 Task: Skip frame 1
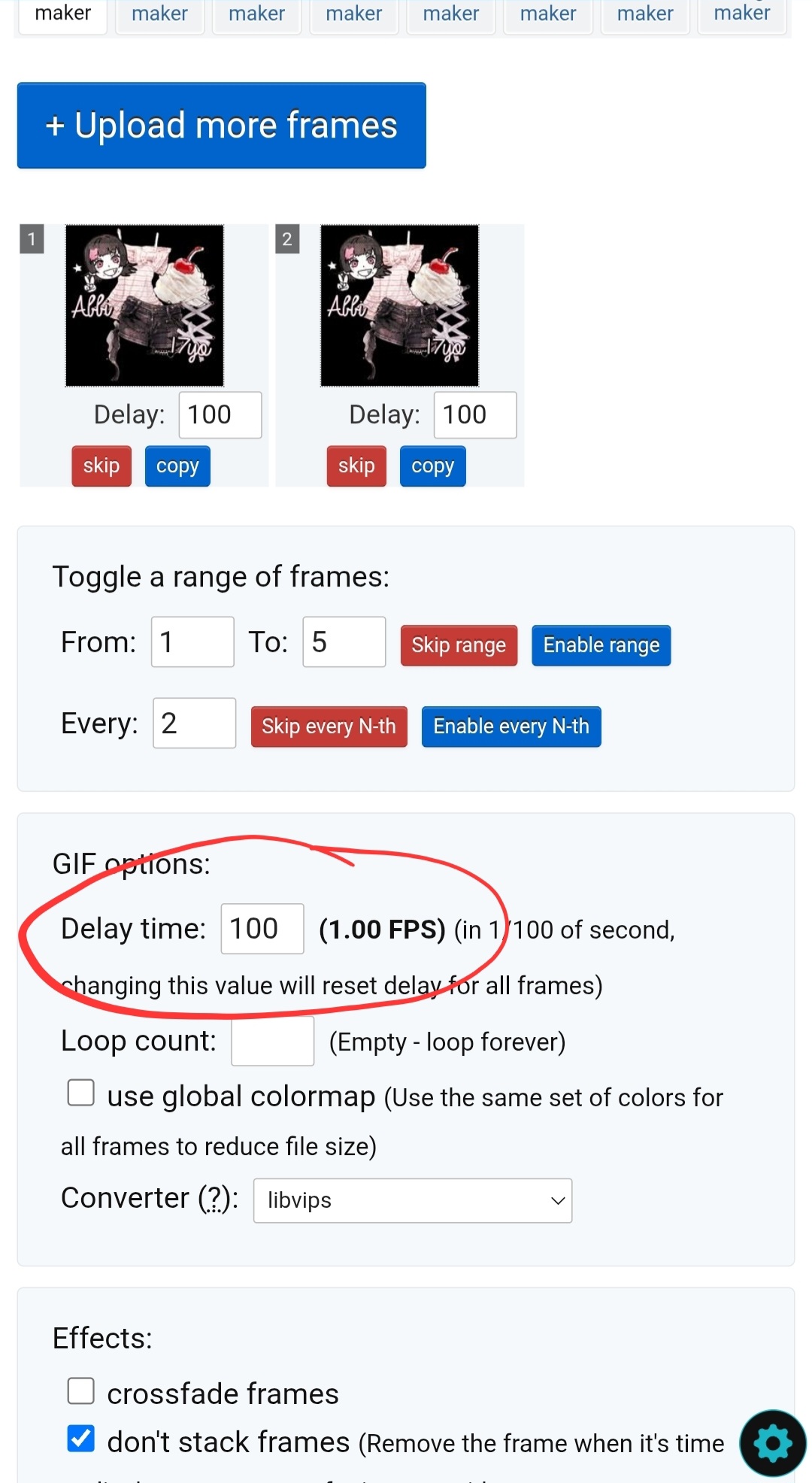101,466
